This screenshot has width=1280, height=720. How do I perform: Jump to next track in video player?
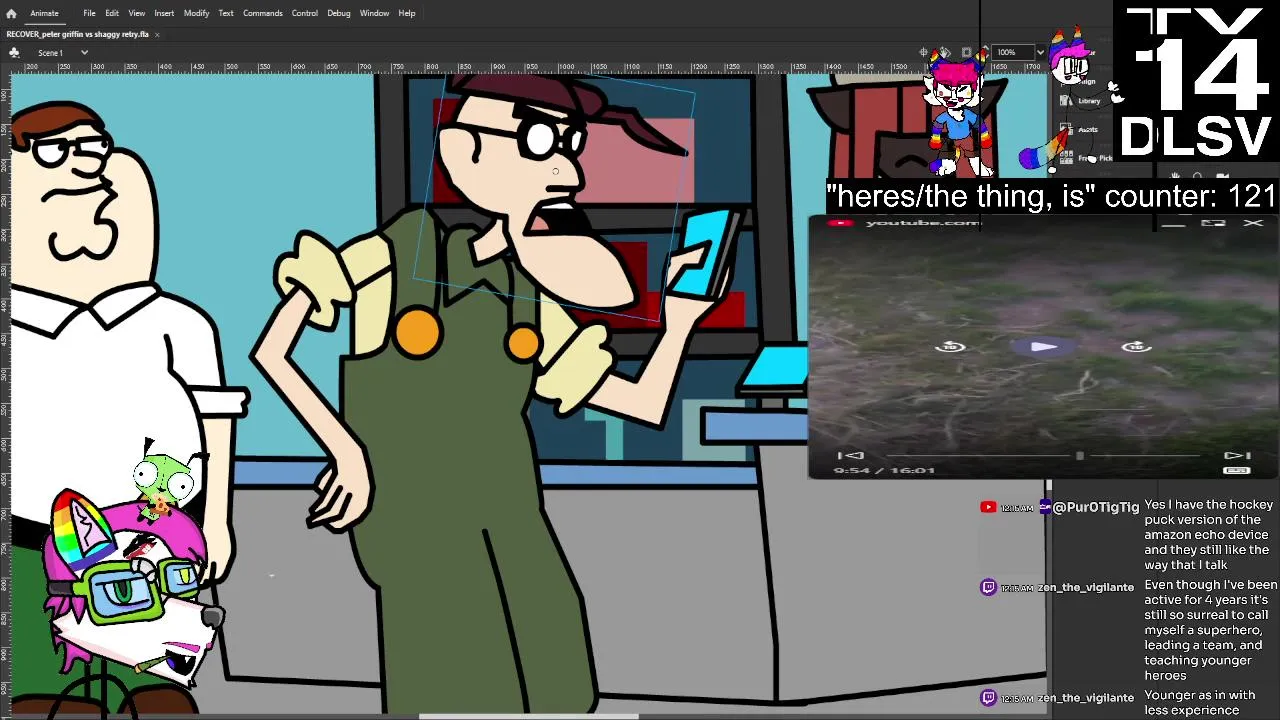1237,456
